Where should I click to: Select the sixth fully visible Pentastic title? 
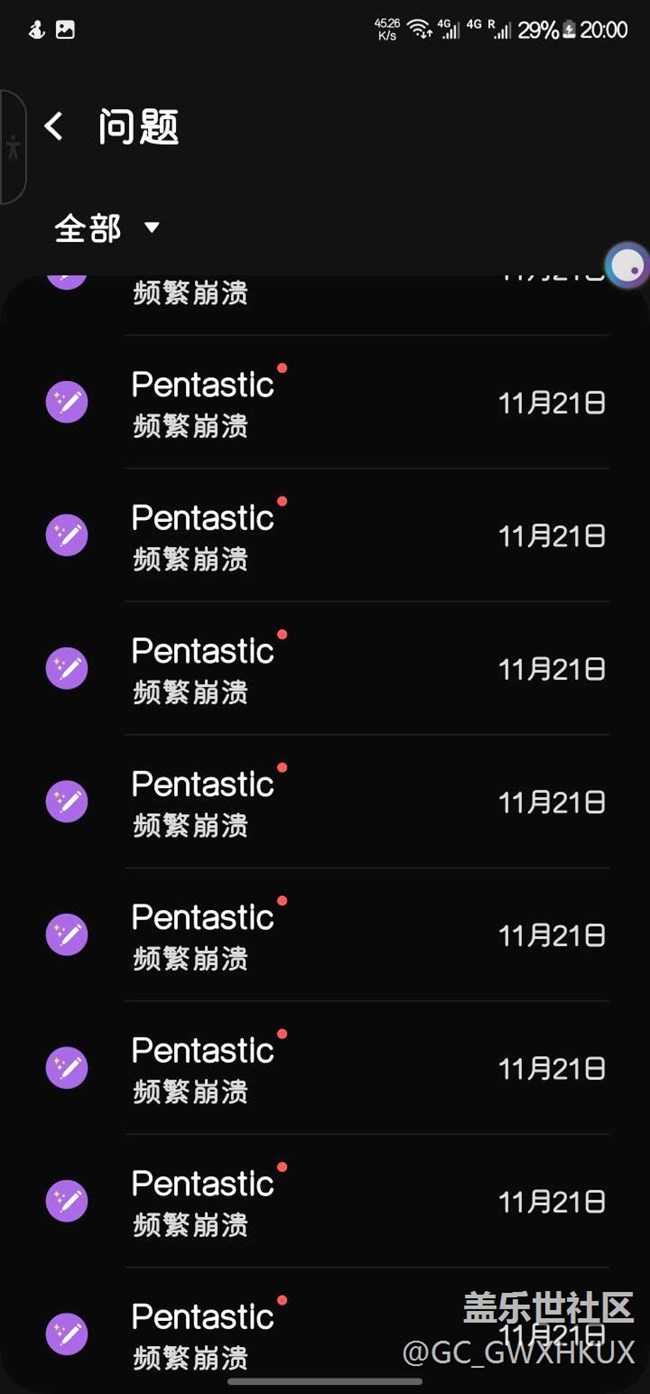coord(202,1051)
